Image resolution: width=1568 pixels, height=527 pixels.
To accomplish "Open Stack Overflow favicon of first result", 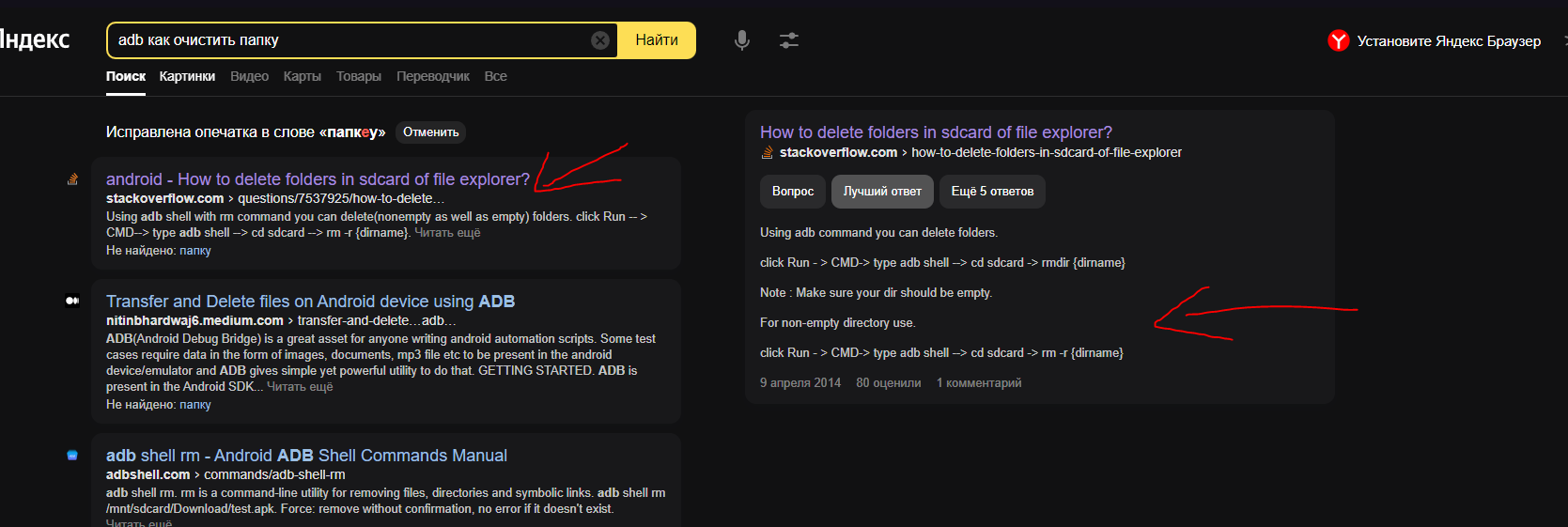I will [x=72, y=179].
